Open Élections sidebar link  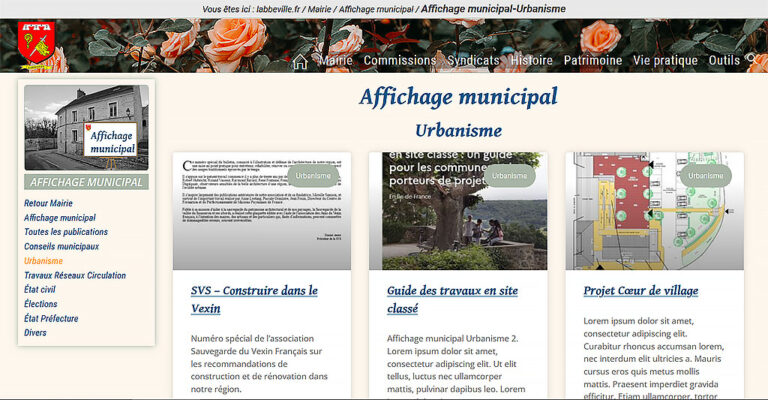coord(41,304)
